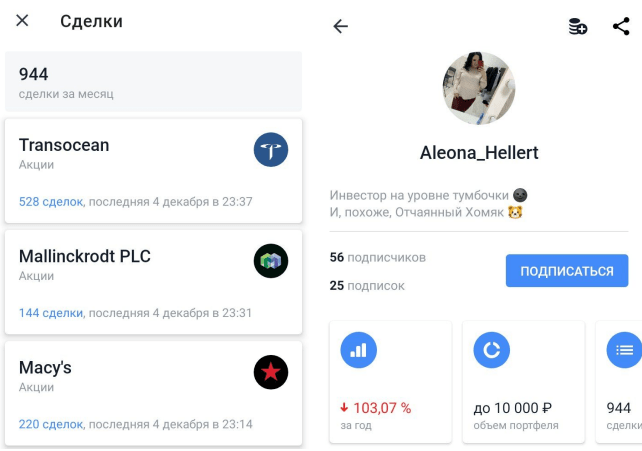Close the Сделки screen with X icon

tap(22, 20)
